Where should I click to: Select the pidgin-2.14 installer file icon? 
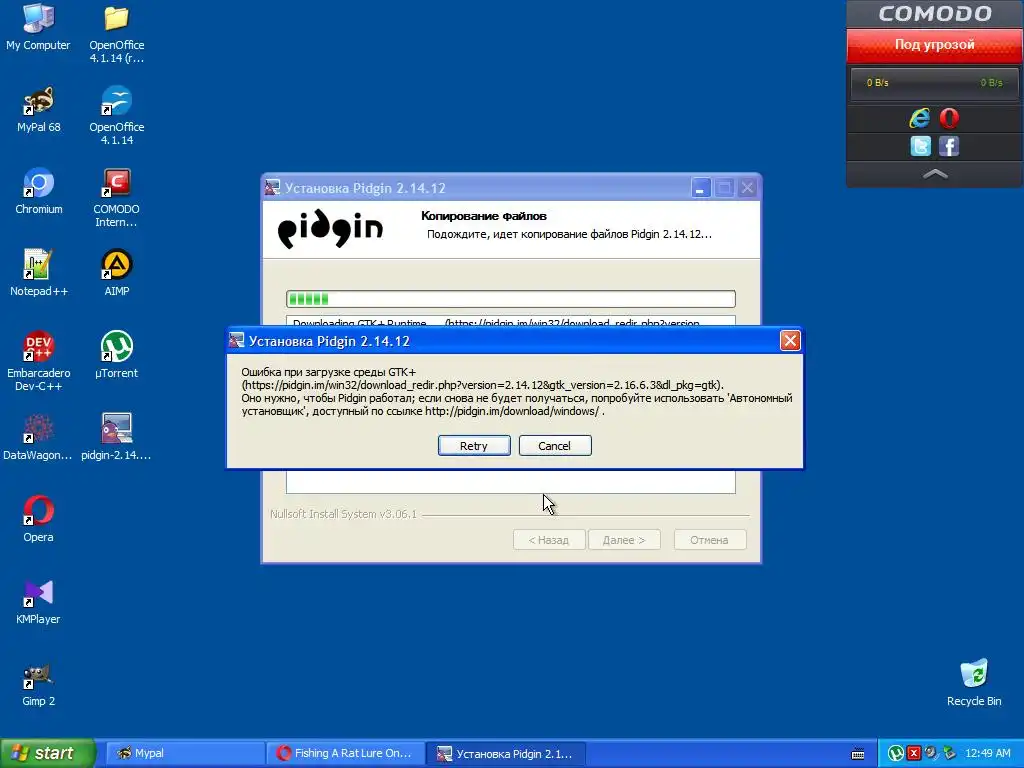point(116,438)
